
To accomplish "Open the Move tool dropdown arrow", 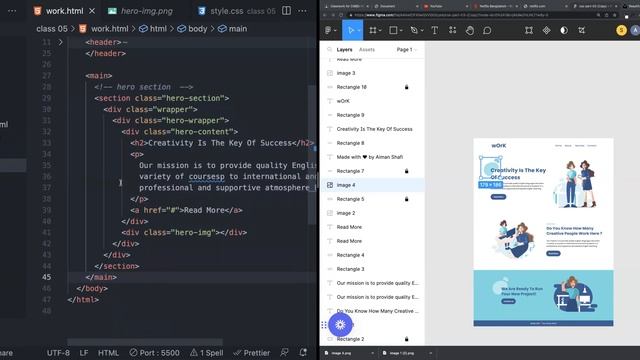I will 359,31.
